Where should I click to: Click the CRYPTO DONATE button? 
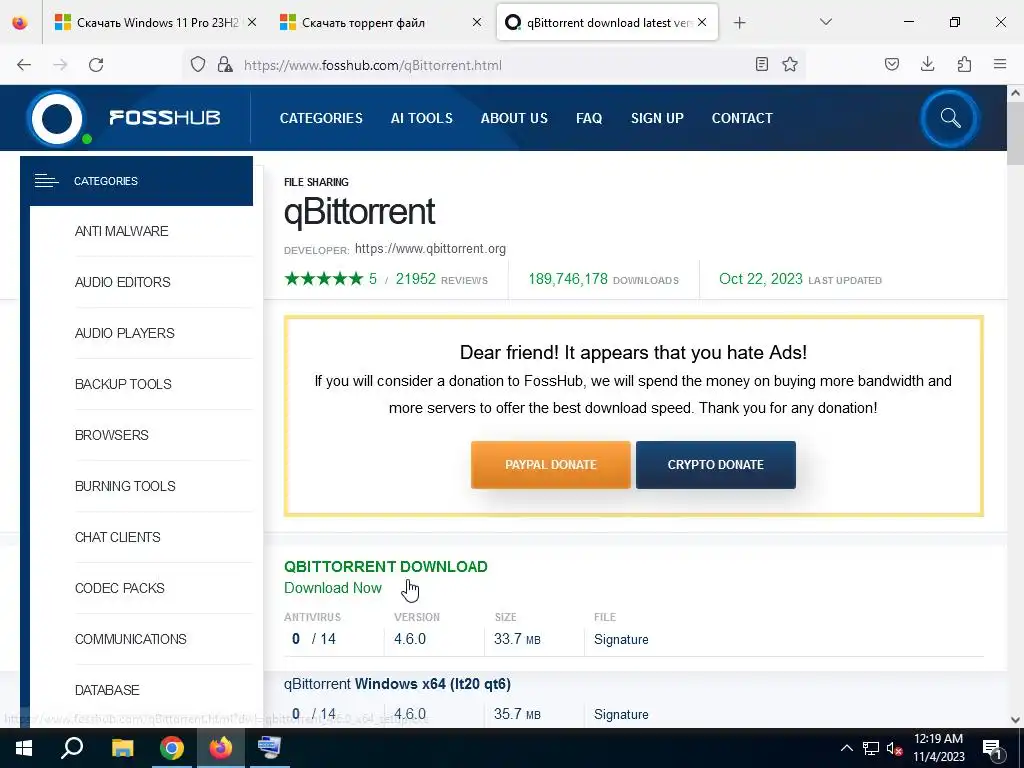pos(716,465)
